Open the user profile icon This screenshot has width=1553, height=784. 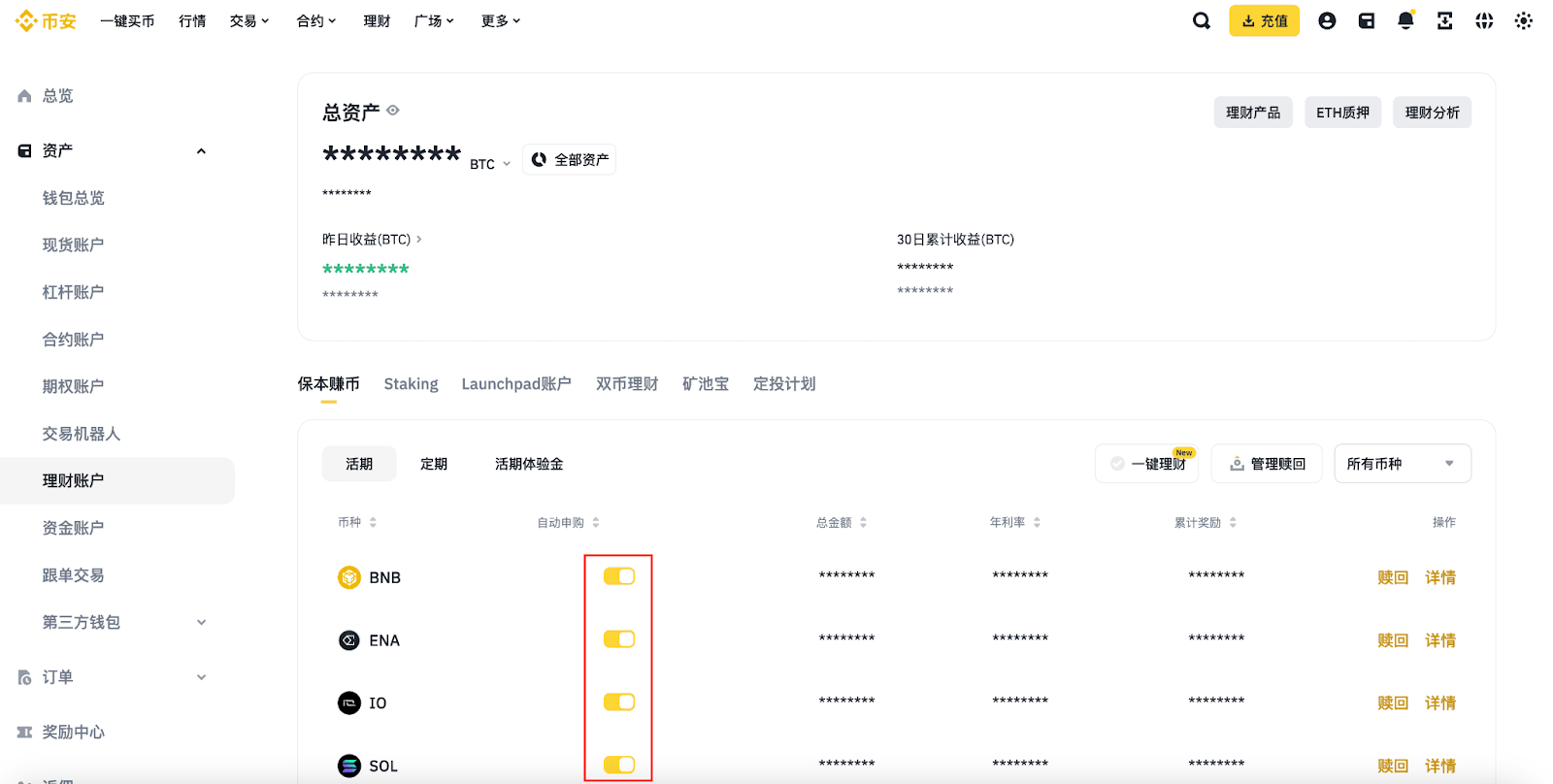pos(1327,20)
